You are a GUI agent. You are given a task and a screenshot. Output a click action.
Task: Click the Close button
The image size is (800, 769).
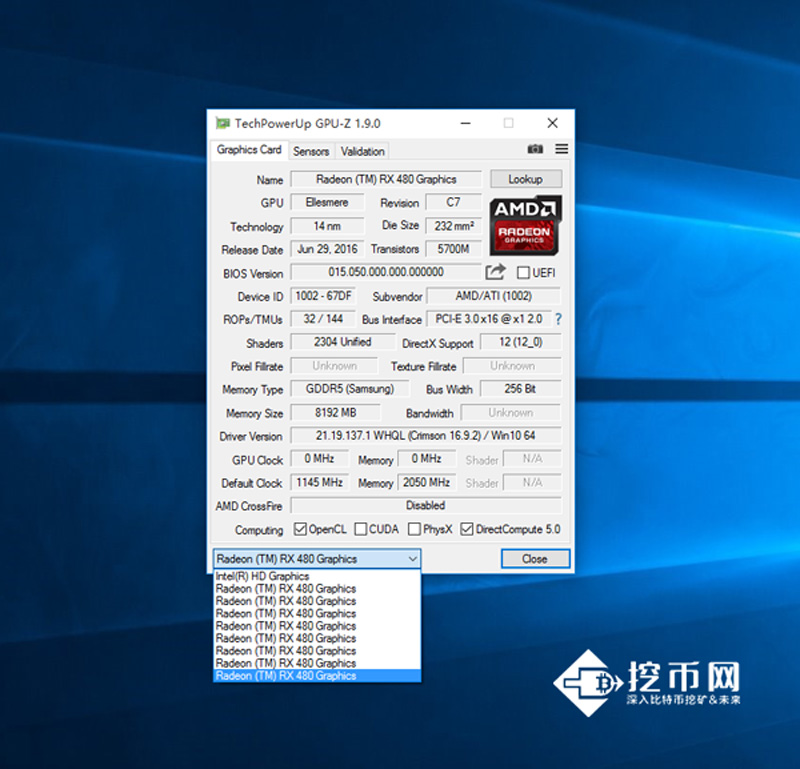535,559
